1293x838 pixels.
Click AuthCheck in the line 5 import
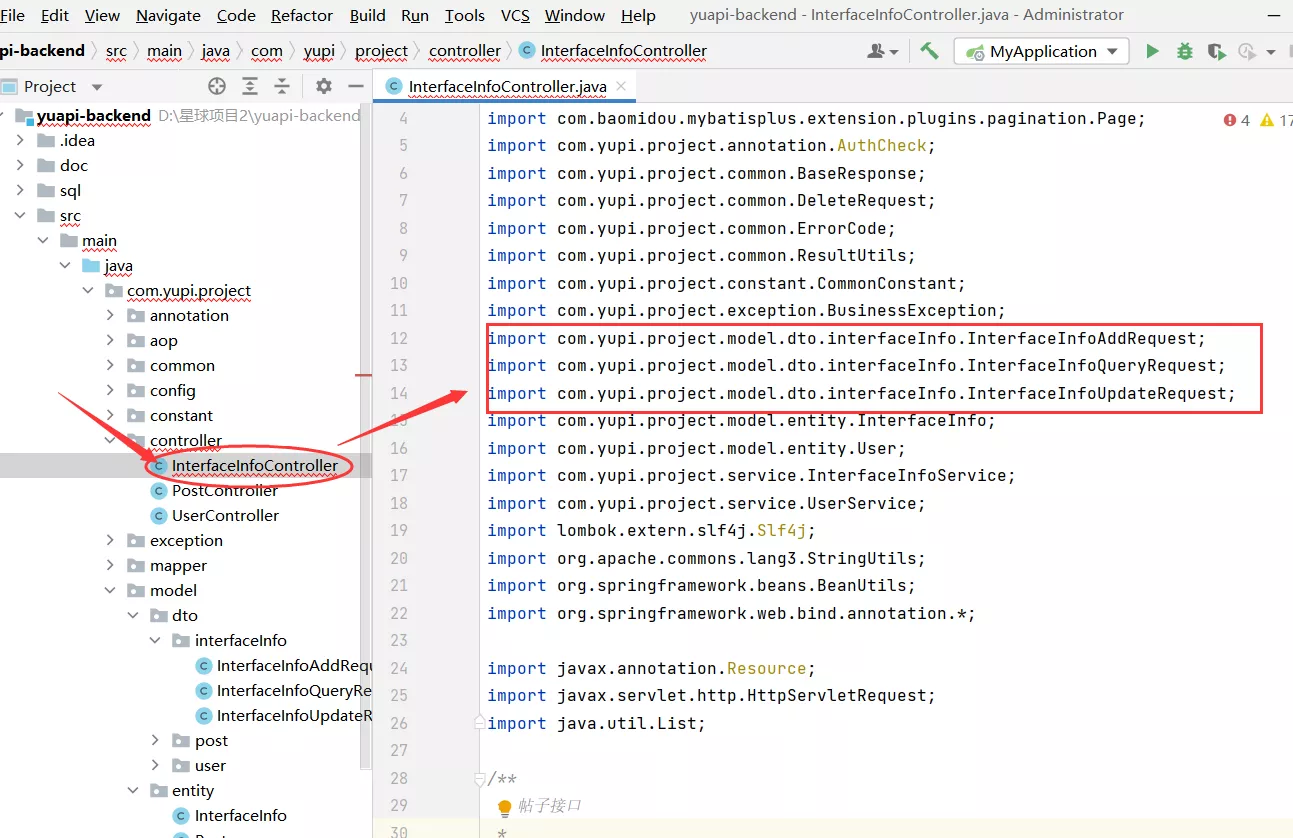tap(881, 146)
